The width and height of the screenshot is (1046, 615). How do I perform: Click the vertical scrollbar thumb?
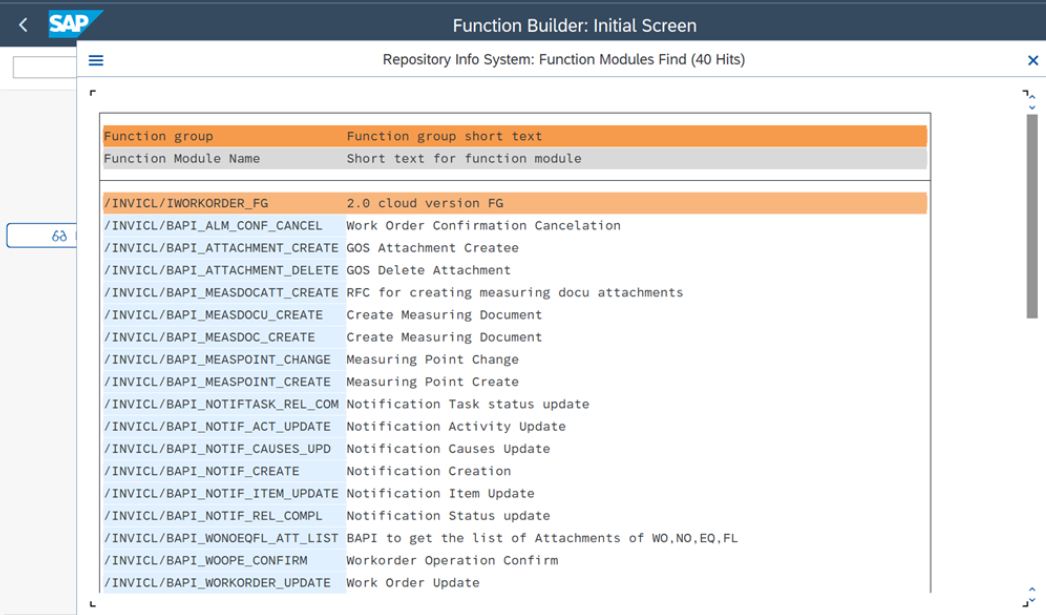[1032, 215]
